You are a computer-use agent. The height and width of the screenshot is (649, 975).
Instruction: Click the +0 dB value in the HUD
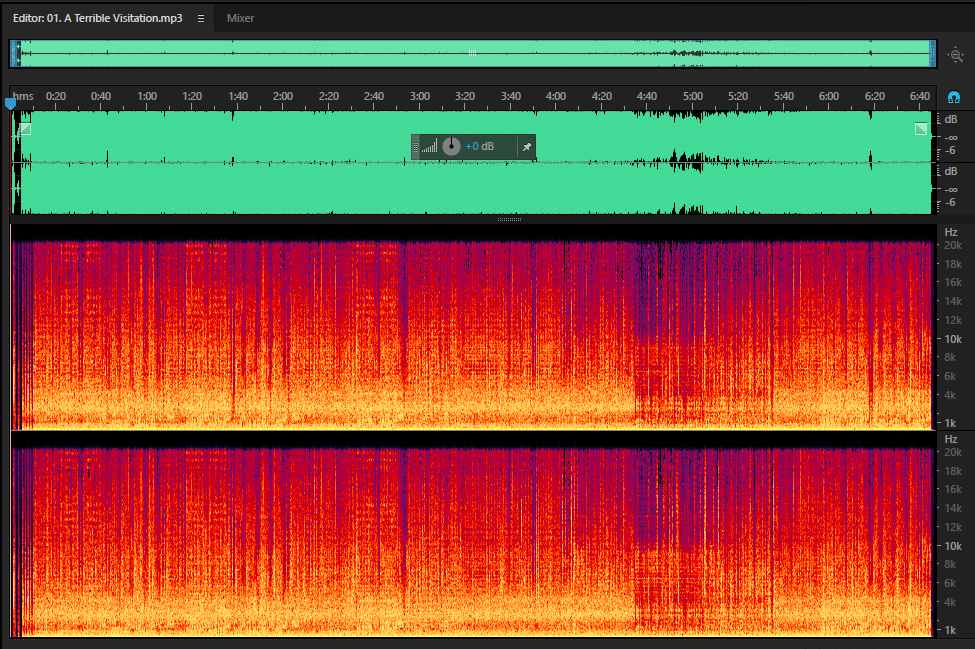pos(479,146)
